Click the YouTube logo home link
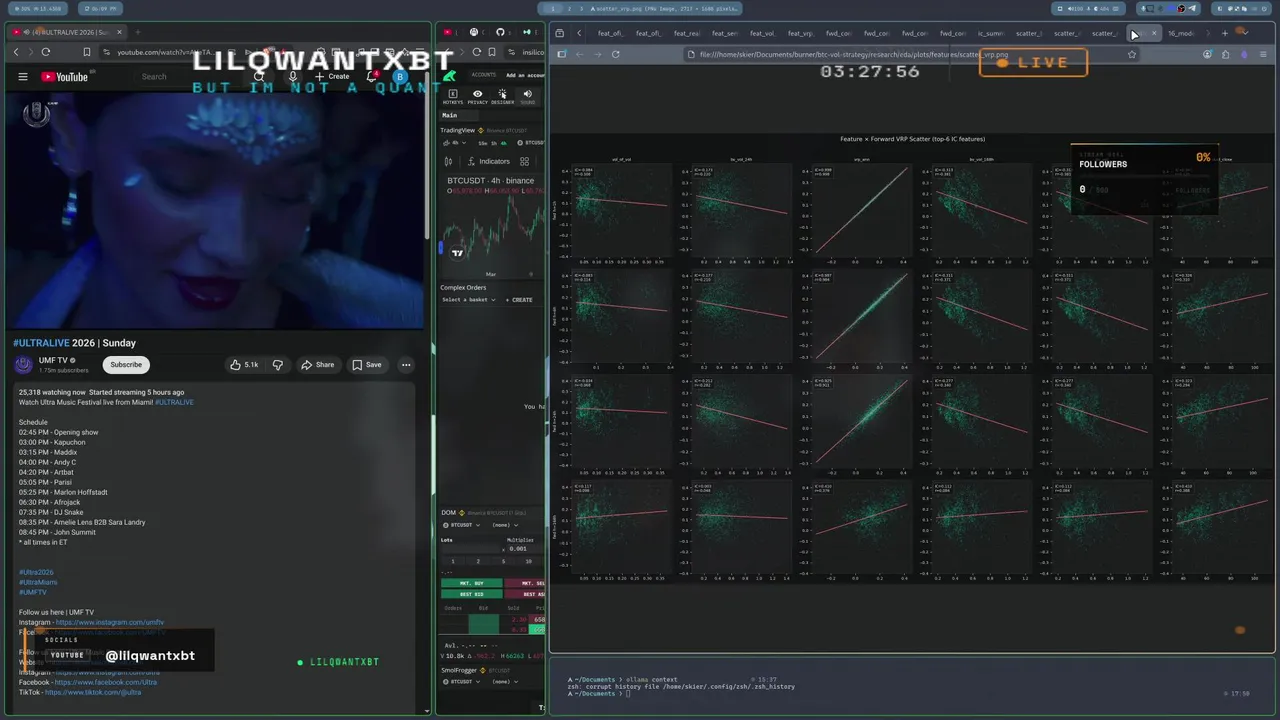This screenshot has width=1280, height=720. 65,77
